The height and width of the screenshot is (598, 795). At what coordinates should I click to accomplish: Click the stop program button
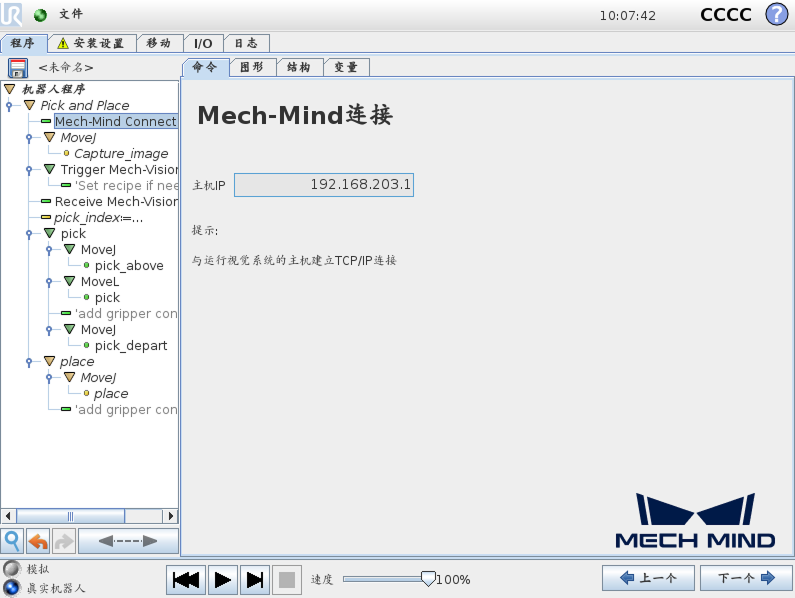pos(287,580)
